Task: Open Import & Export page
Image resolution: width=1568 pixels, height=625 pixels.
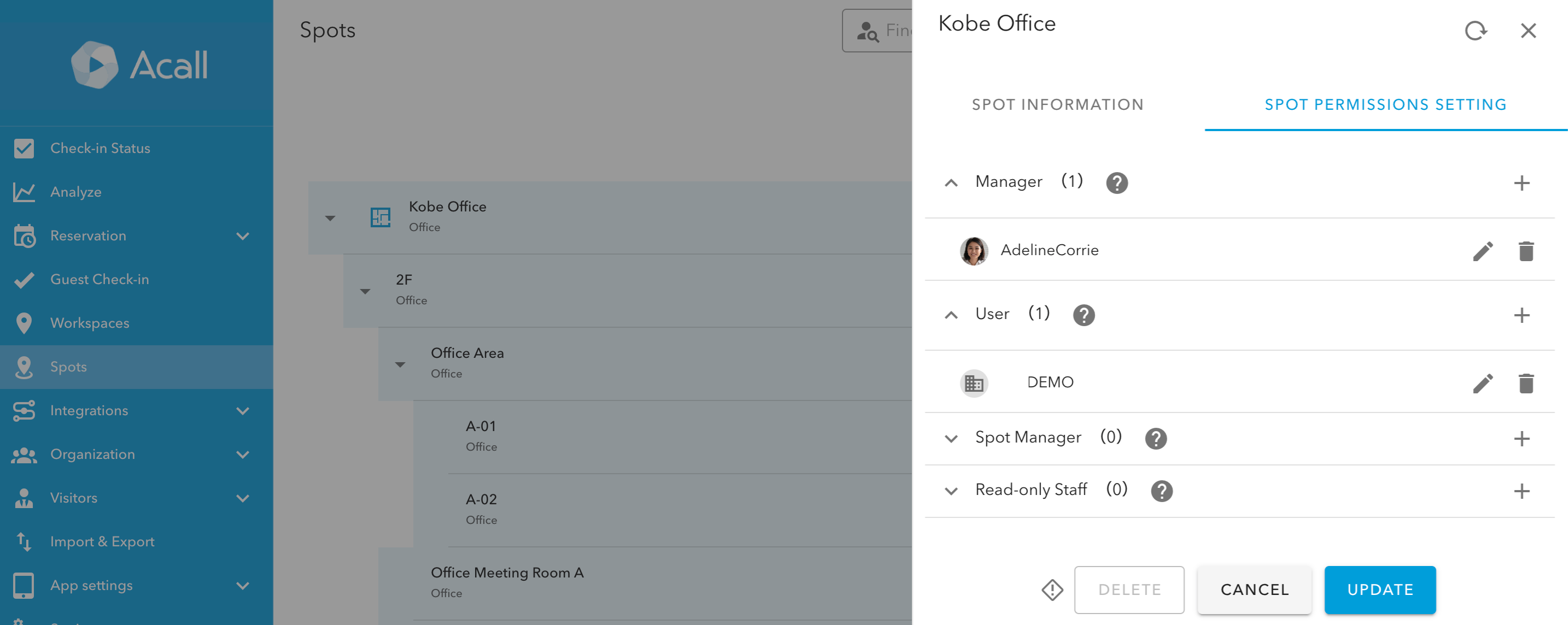Action: [136, 542]
